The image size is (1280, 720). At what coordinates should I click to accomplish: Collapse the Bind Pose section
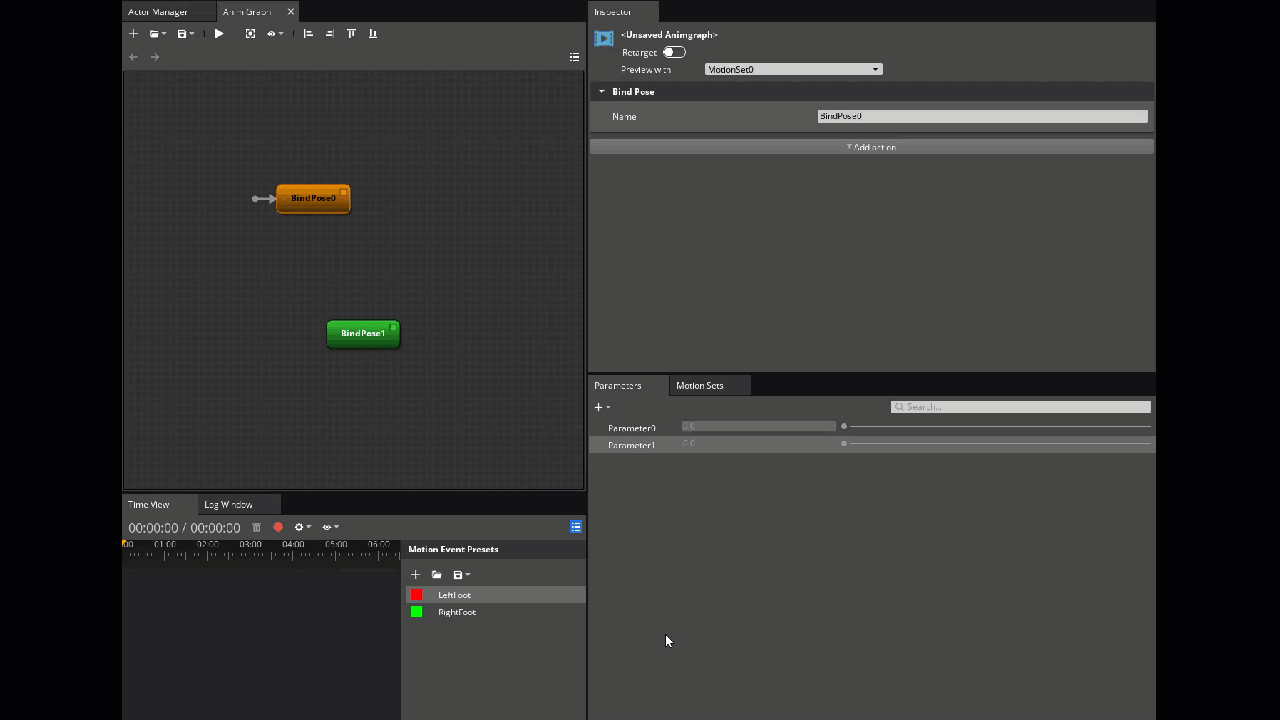[x=602, y=91]
